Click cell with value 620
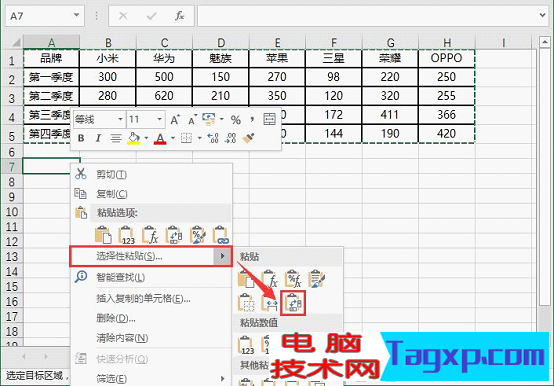The width and height of the screenshot is (554, 386). [164, 96]
